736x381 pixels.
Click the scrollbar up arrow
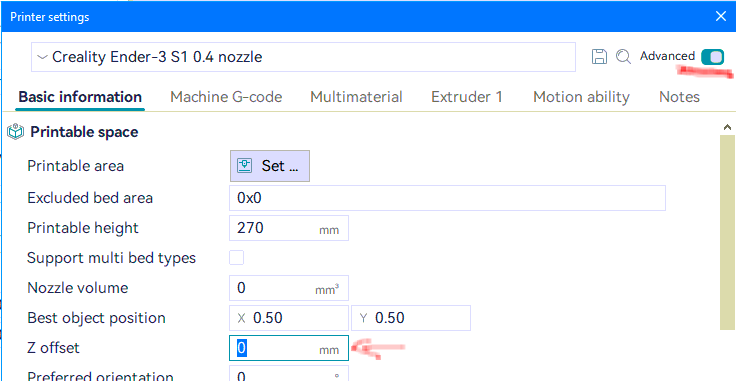[x=728, y=127]
